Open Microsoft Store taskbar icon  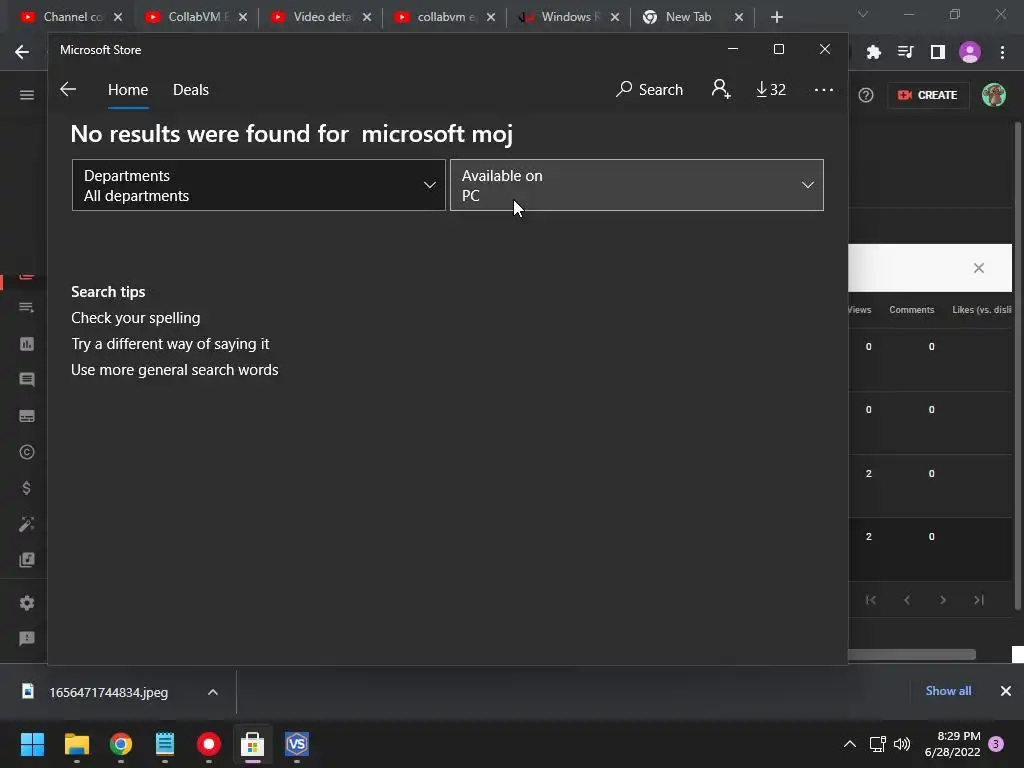(252, 744)
